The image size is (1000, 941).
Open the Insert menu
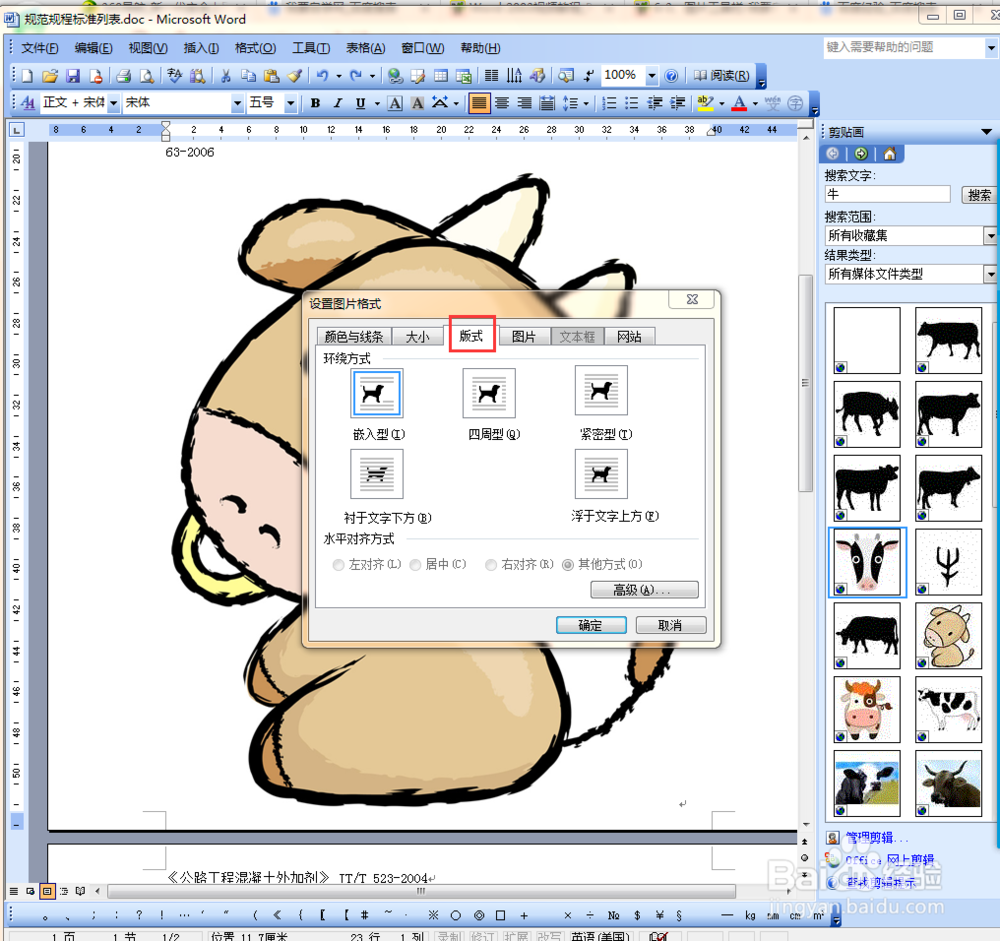coord(201,48)
